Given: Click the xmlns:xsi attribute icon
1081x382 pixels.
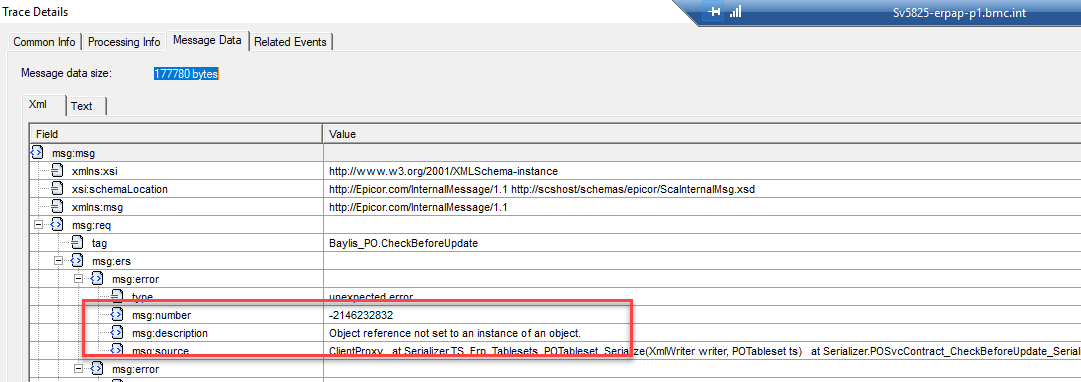Looking at the screenshot, I should [57, 171].
